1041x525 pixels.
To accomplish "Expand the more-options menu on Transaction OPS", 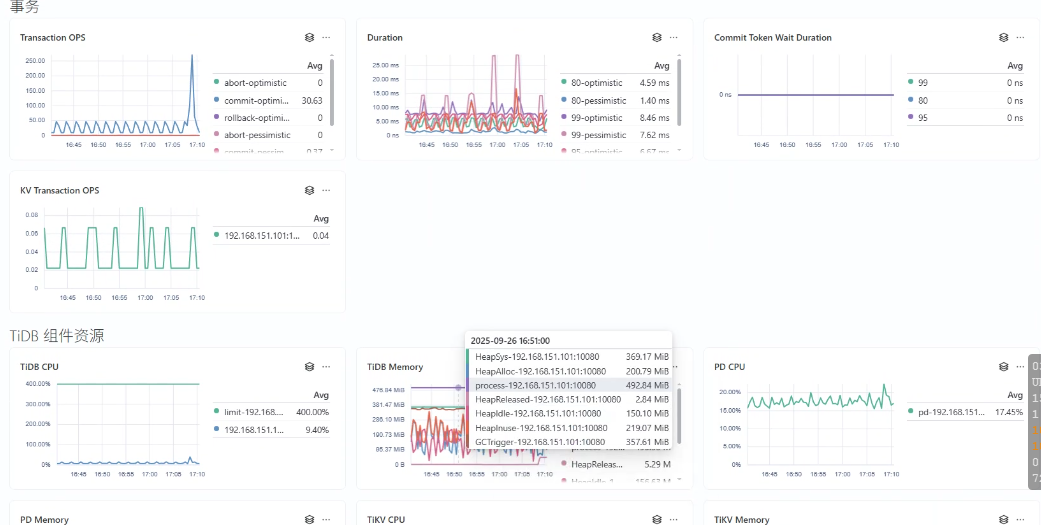I will pos(326,37).
